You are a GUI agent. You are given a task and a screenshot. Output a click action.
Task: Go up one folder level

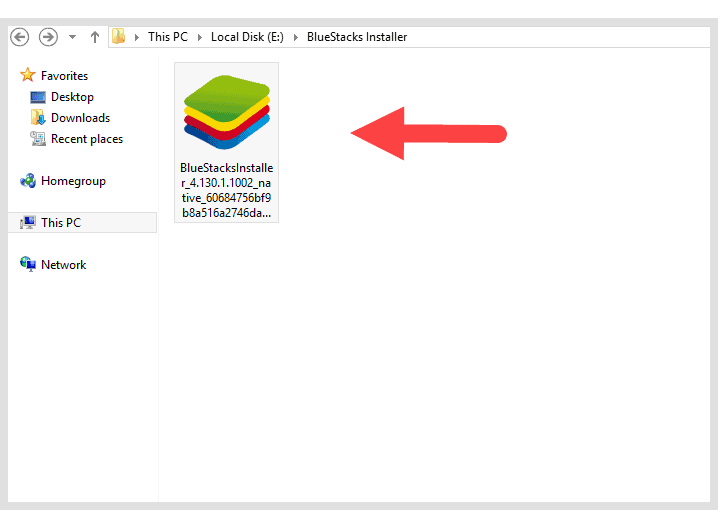click(95, 37)
